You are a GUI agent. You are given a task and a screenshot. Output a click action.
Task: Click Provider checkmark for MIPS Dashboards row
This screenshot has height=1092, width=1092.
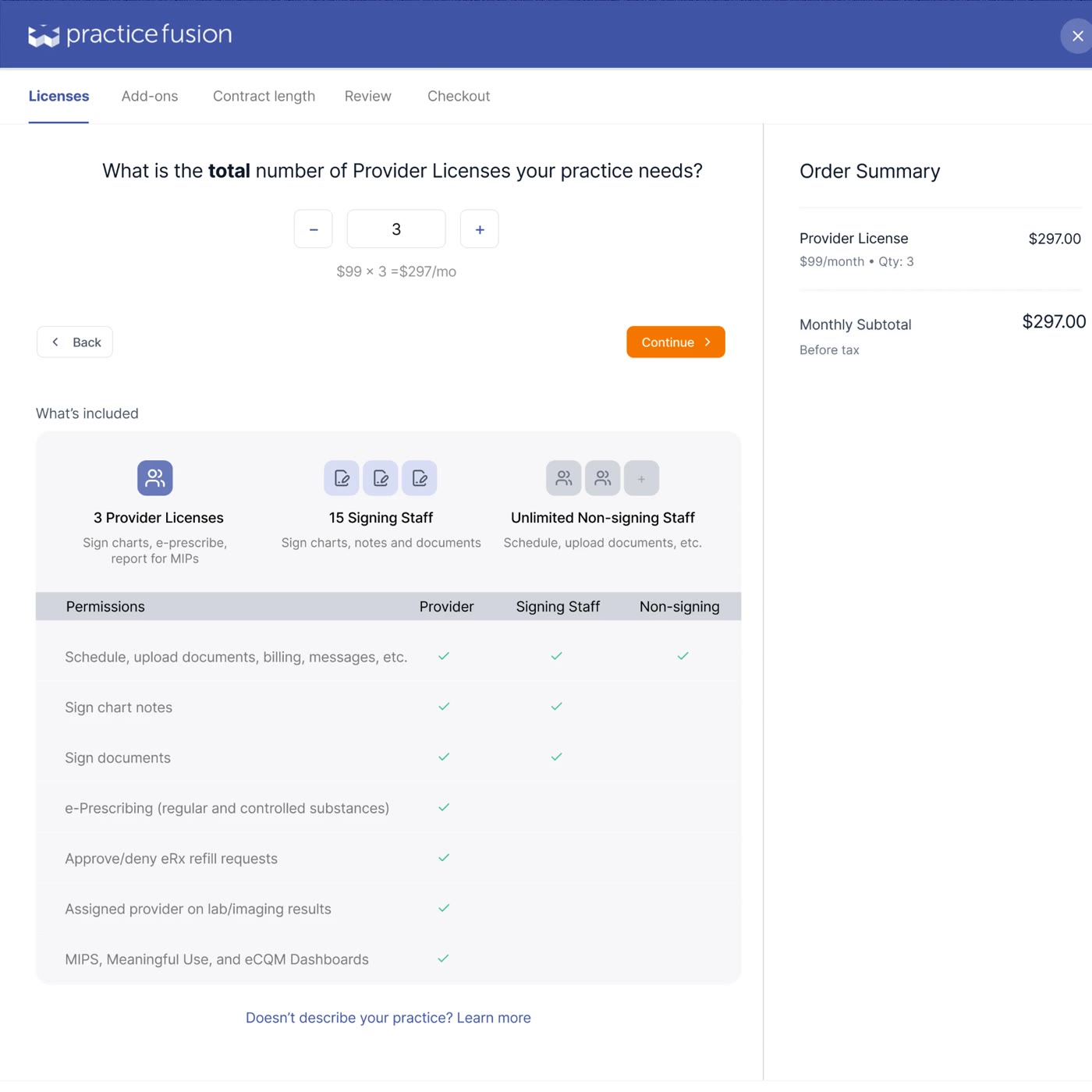point(444,959)
